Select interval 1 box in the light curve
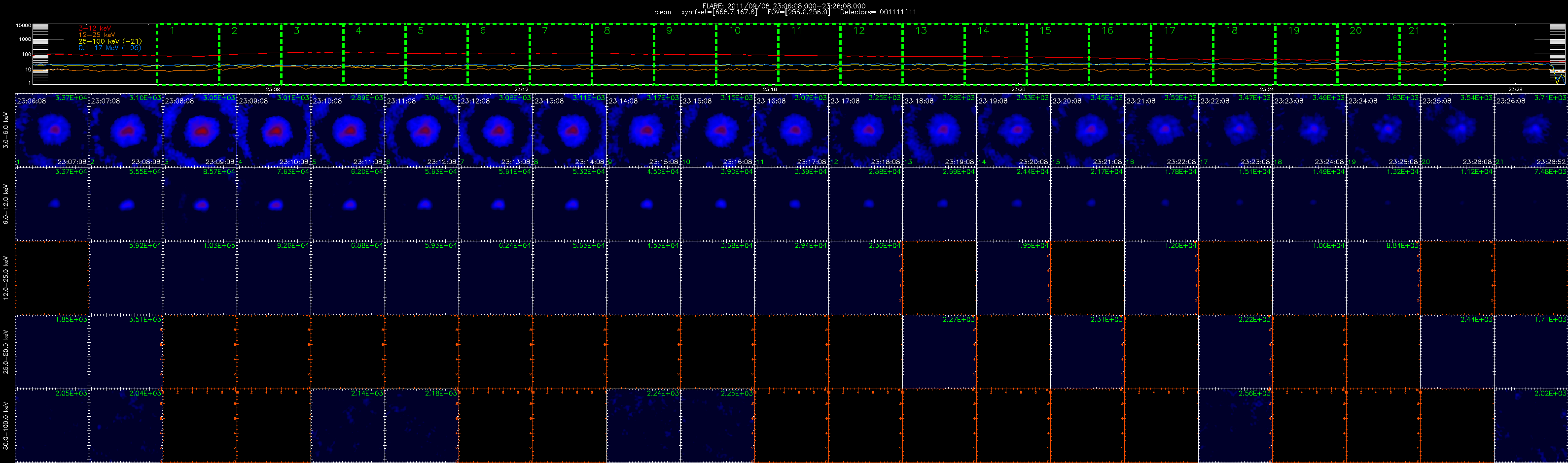The height and width of the screenshot is (463, 1568). point(187,54)
